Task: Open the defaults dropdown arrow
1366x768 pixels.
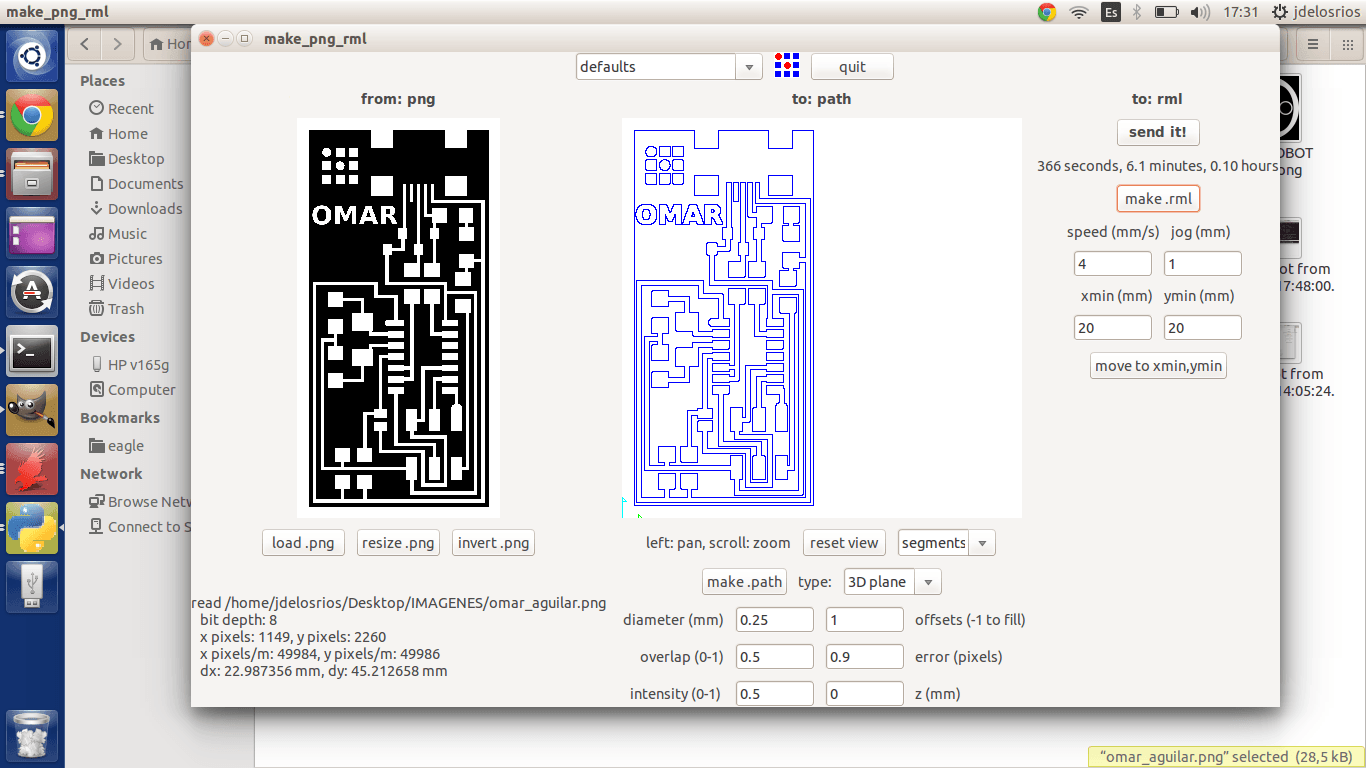Action: tap(749, 67)
